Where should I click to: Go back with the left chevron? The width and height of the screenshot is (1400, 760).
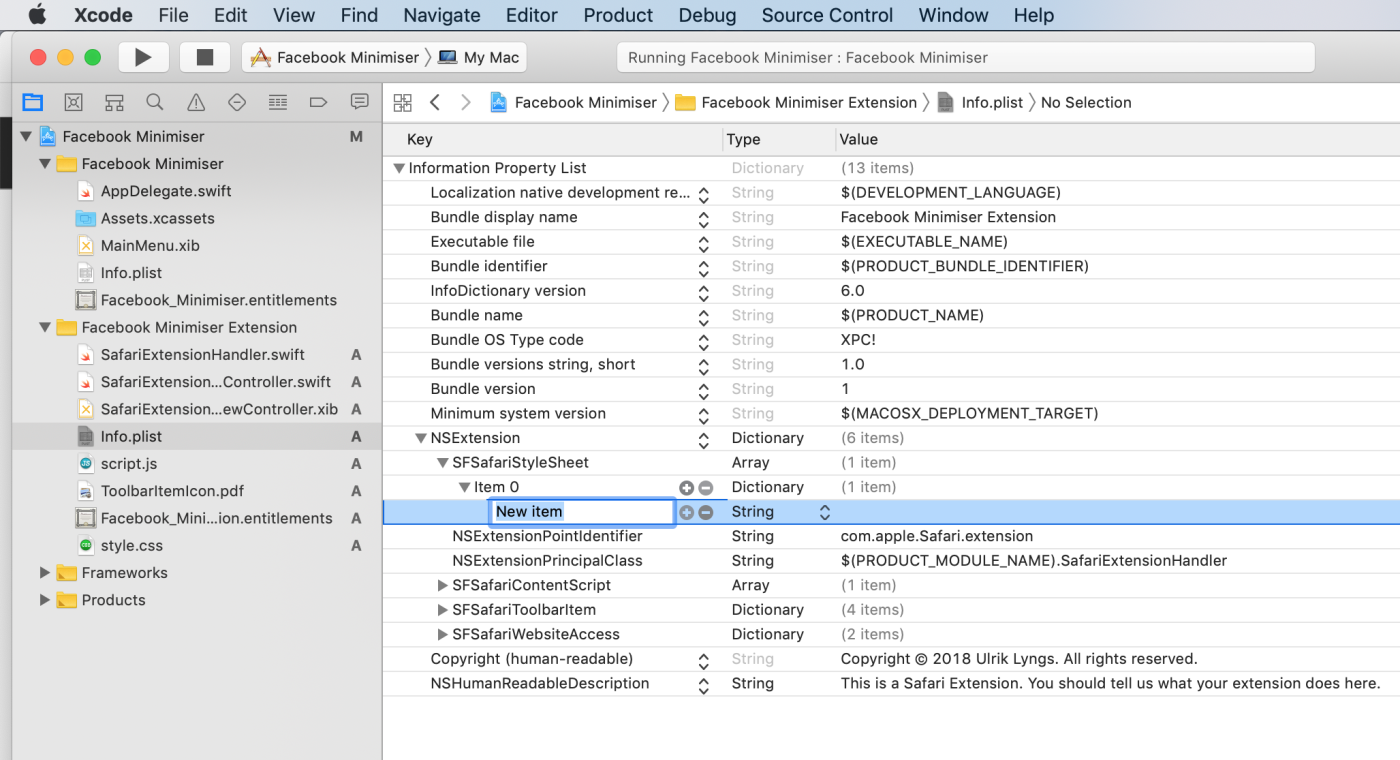435,102
